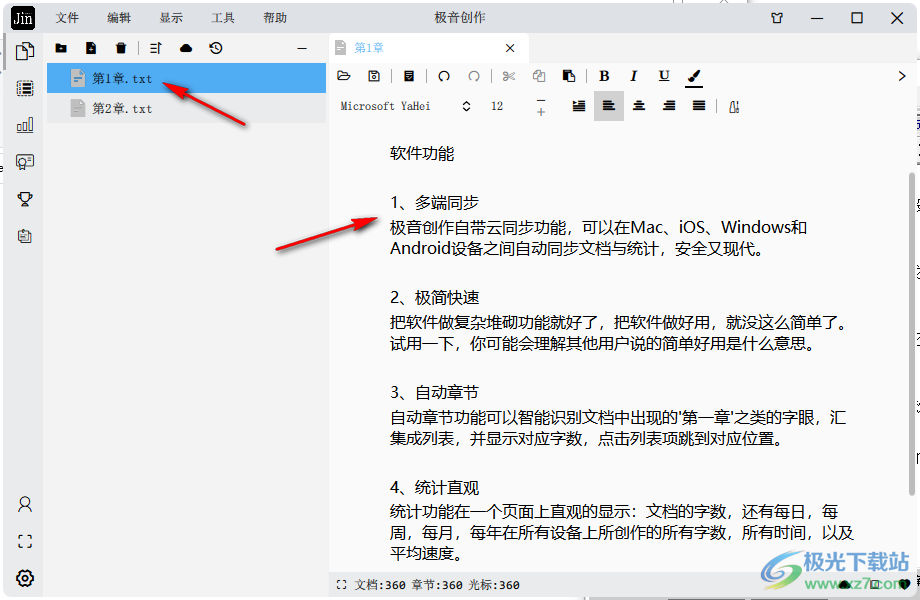Expand more toolbar options chevron
Screen dimensions: 920x600
pyautogui.click(x=902, y=76)
